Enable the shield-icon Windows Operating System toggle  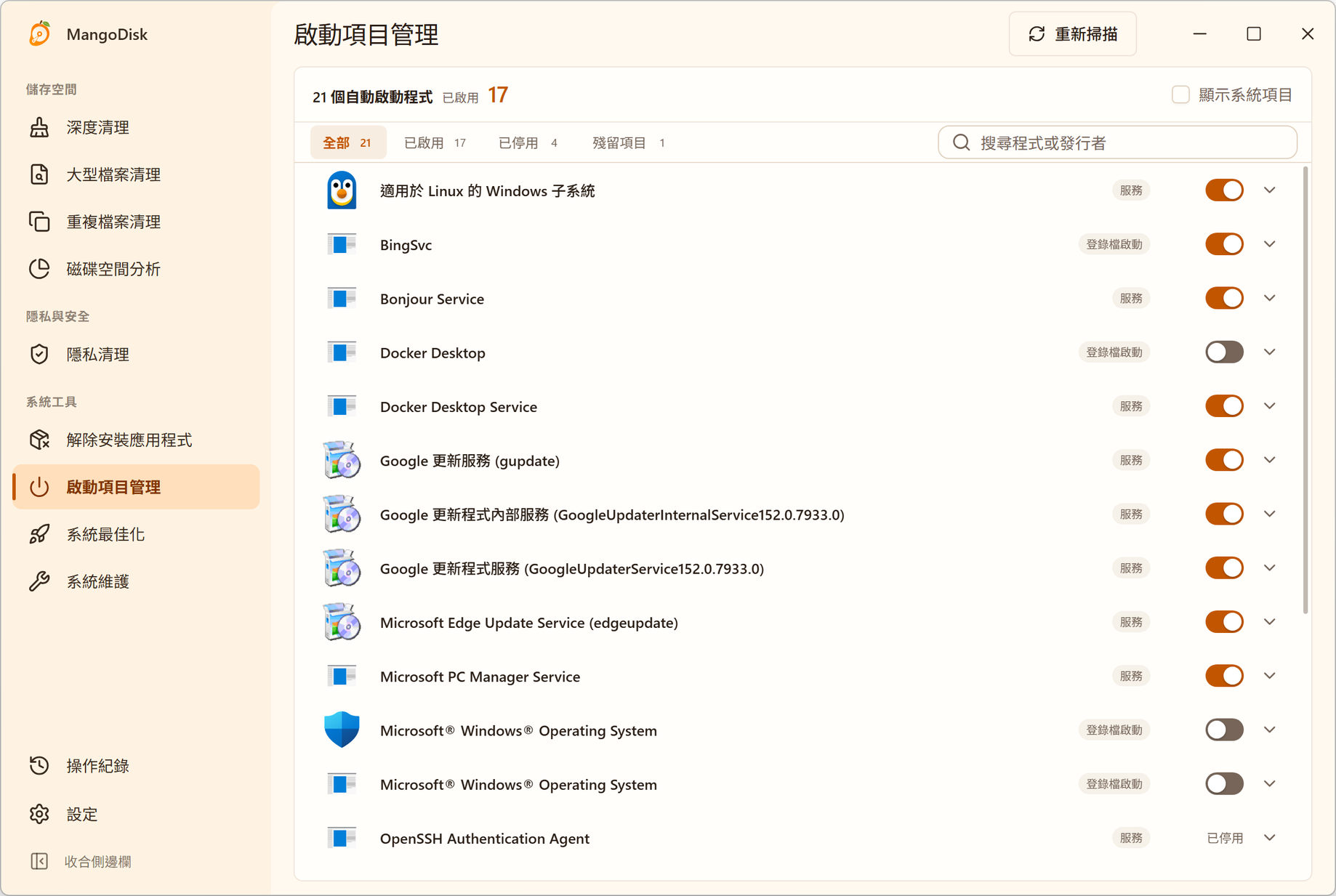point(1224,730)
